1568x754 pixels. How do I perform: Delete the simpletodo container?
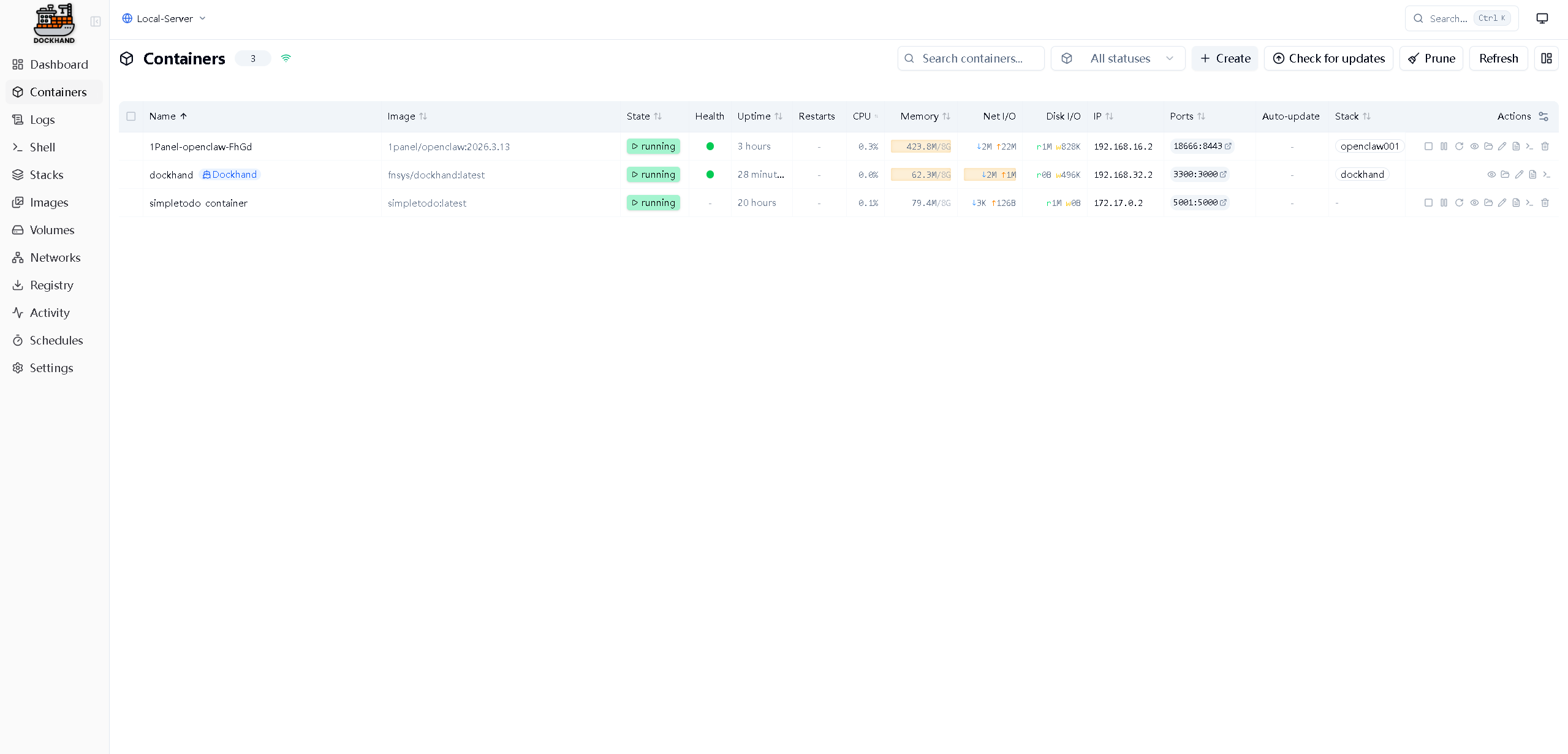click(x=1545, y=203)
